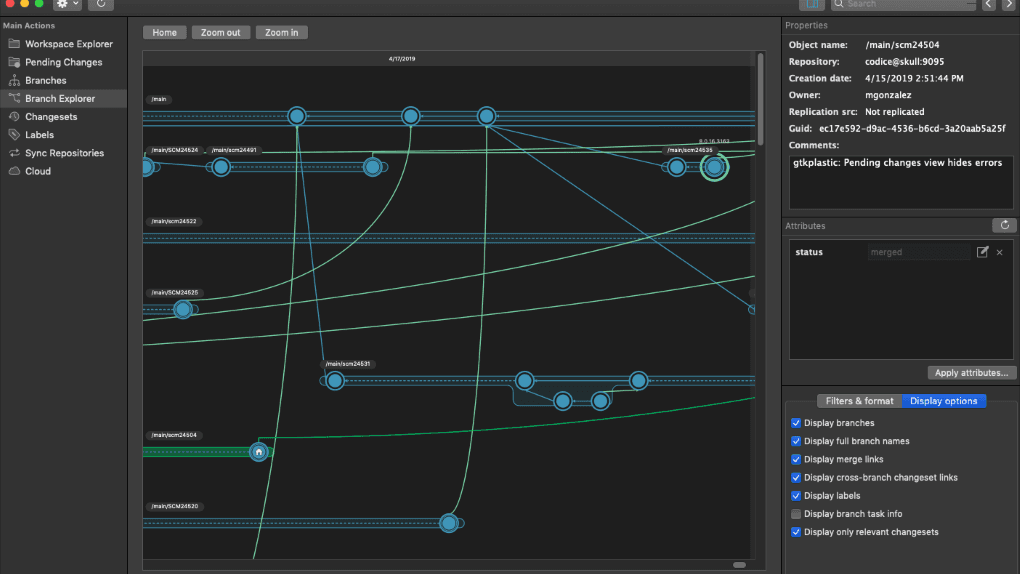This screenshot has height=574, width=1020.
Task: Click the Cloud sidebar icon
Action: [14, 171]
